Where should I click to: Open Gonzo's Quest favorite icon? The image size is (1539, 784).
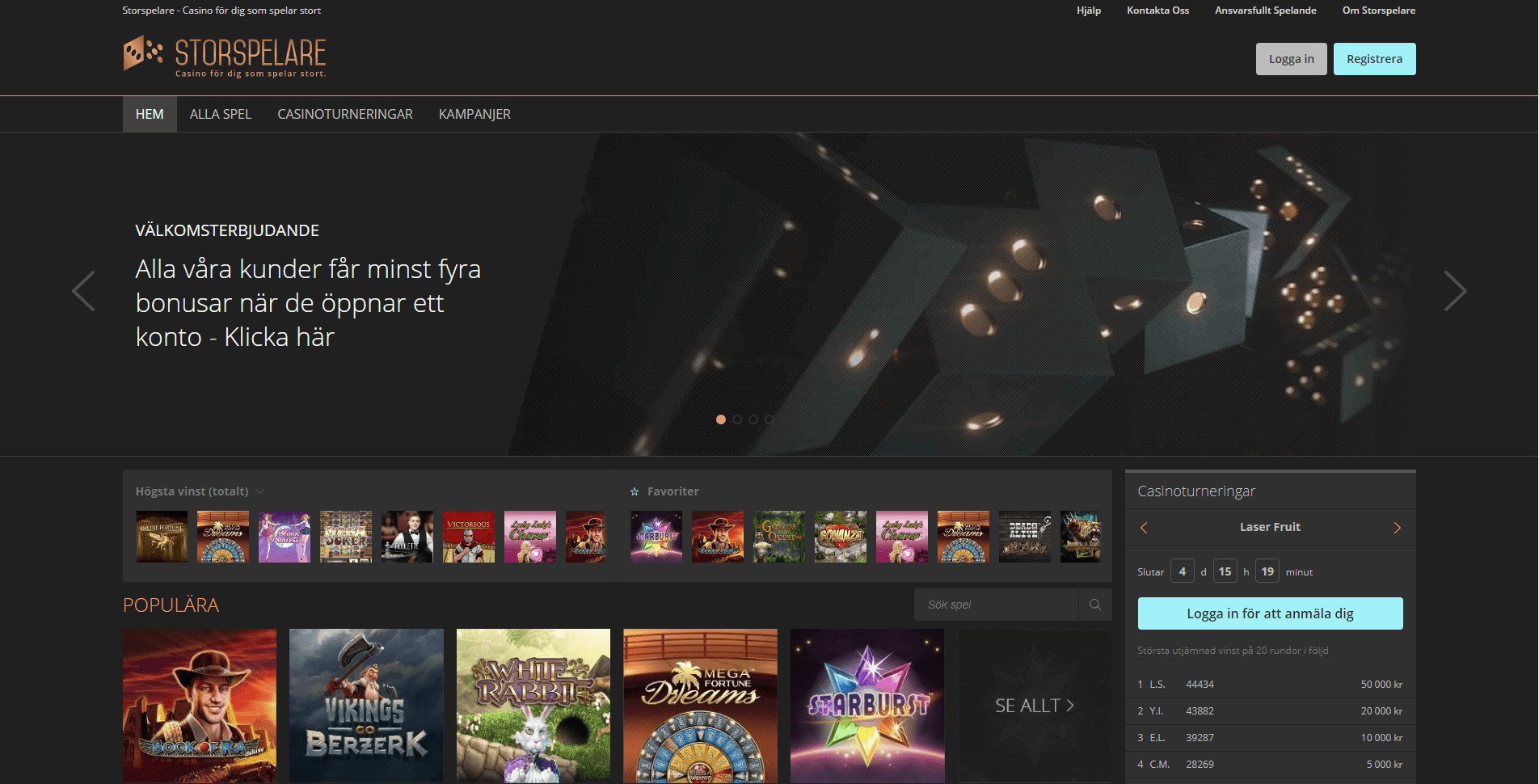coord(779,537)
